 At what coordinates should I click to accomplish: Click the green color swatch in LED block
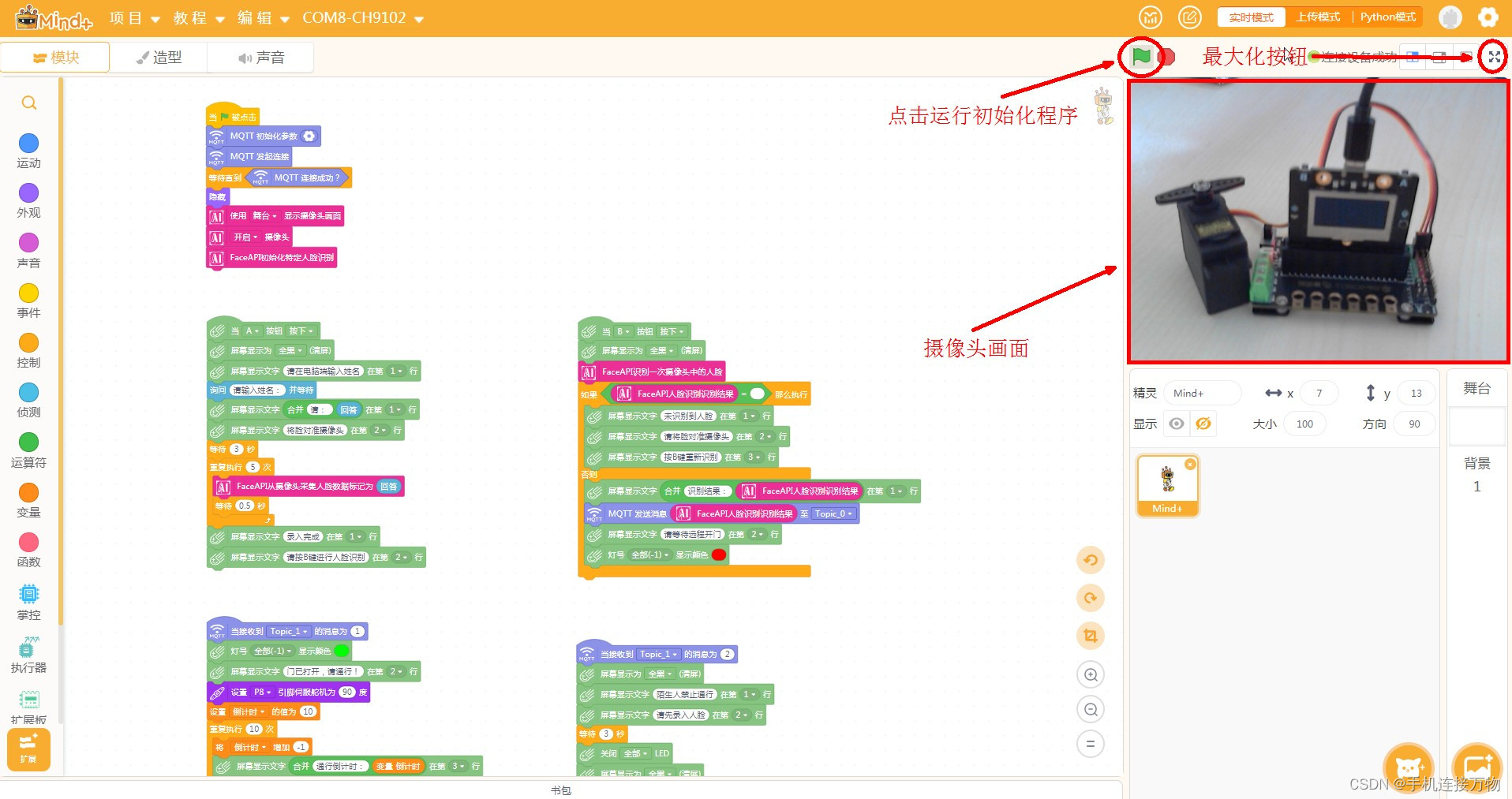(341, 652)
